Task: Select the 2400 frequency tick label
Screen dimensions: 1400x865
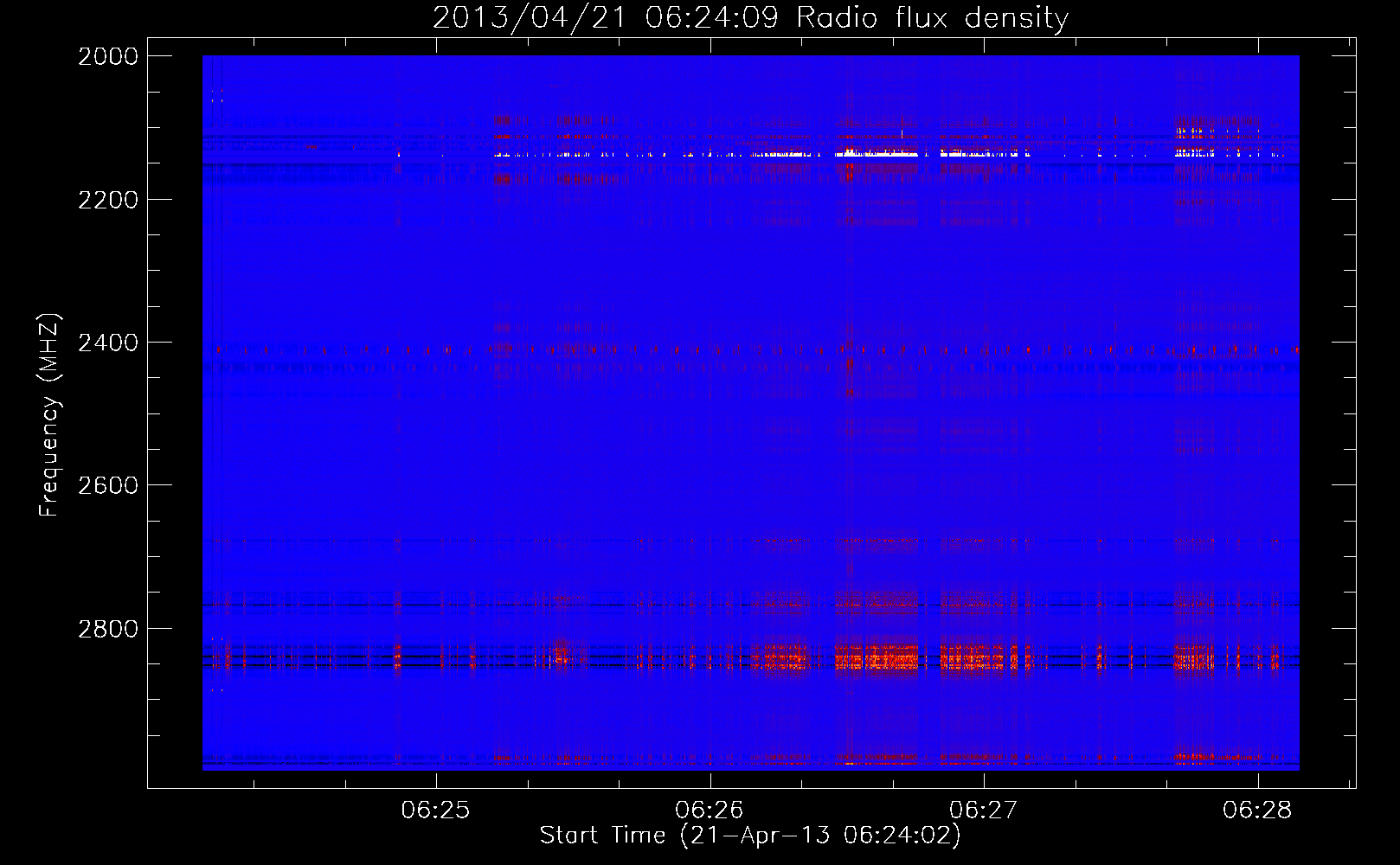Action: [108, 343]
